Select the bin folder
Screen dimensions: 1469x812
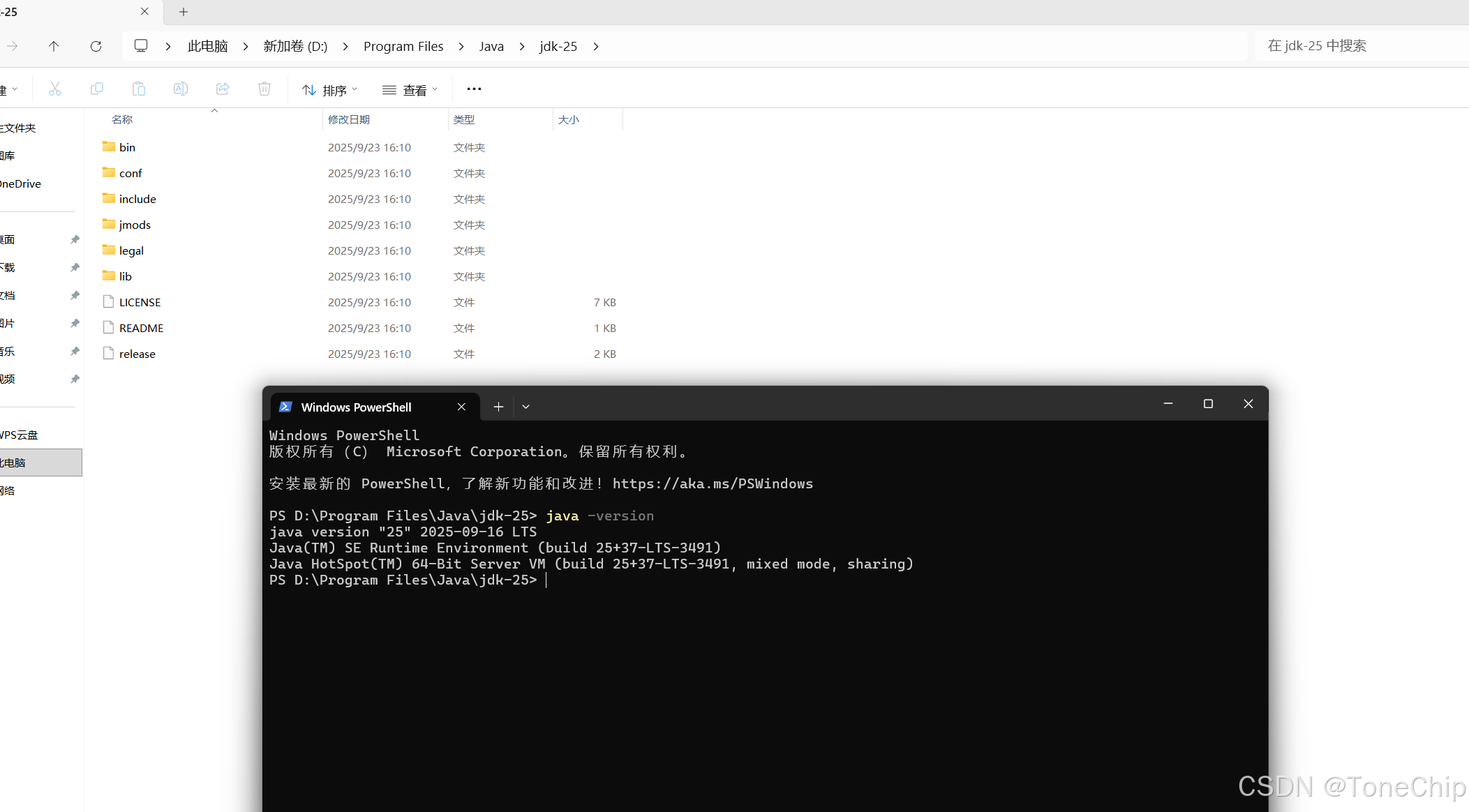(x=127, y=147)
